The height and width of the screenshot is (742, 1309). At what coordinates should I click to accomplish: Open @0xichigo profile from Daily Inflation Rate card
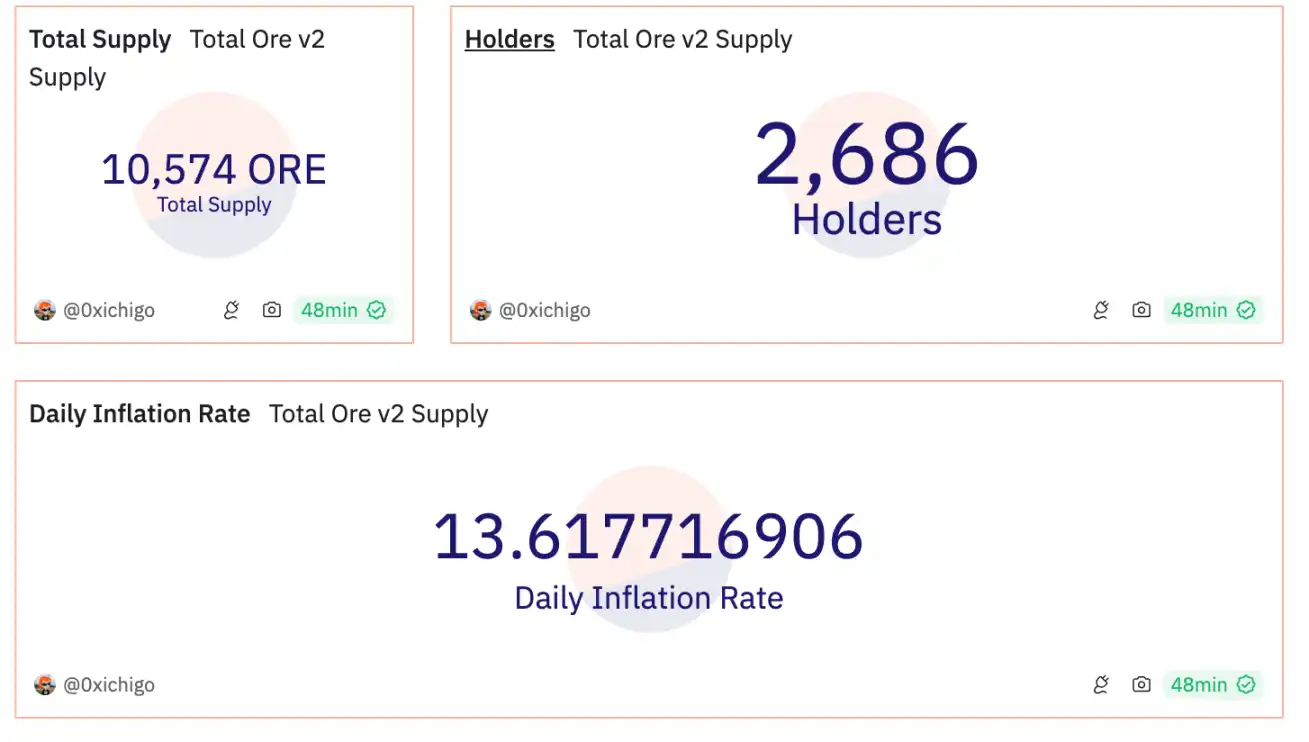pos(109,685)
